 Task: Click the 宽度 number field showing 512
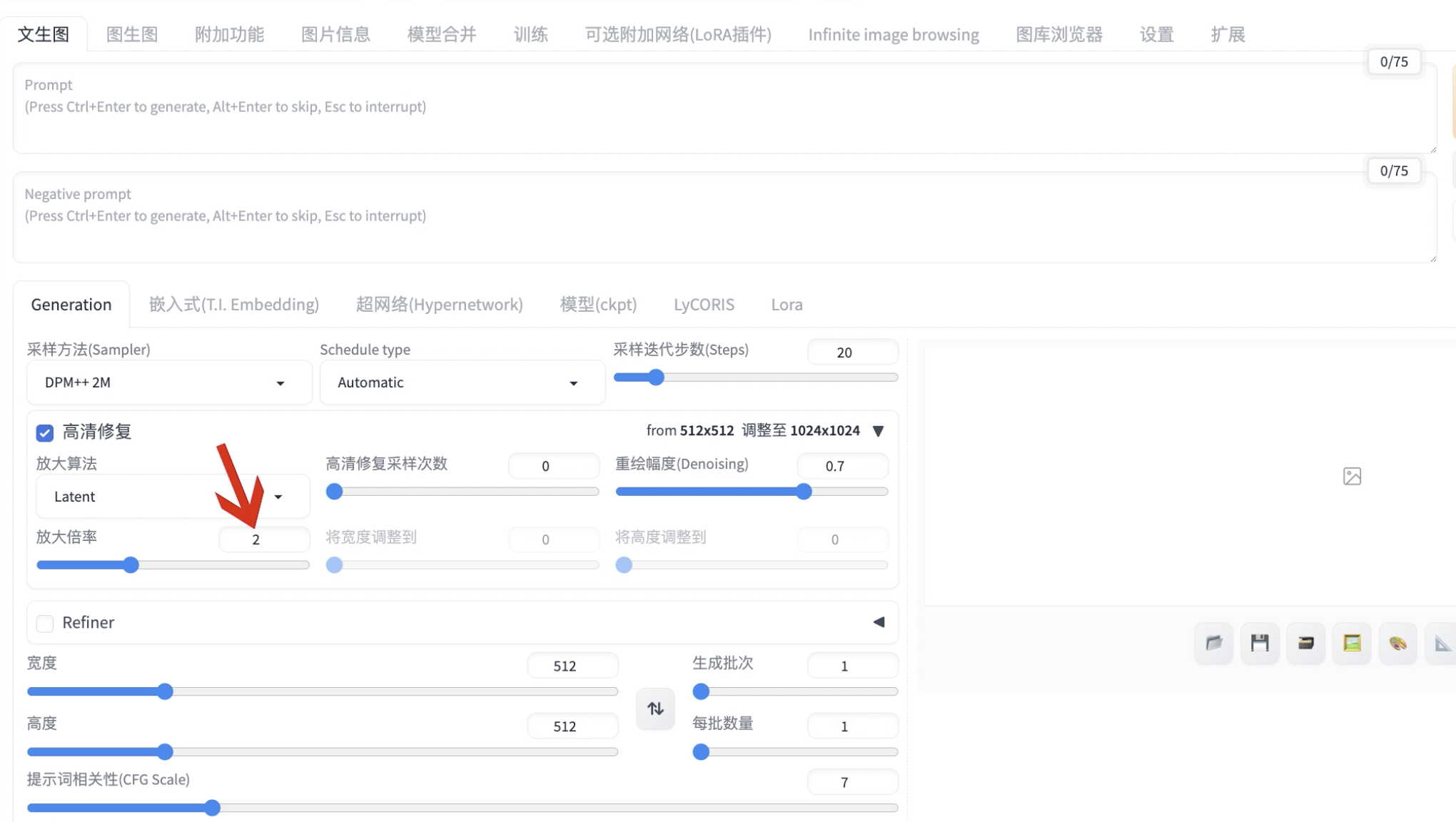(x=573, y=666)
